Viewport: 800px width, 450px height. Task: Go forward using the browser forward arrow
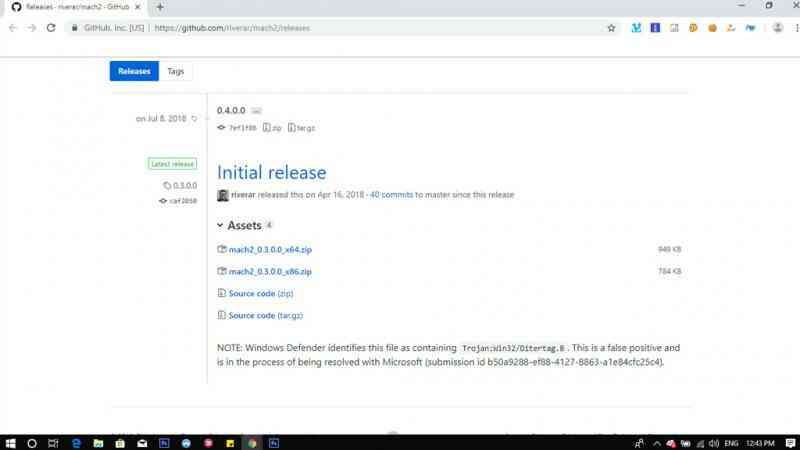coord(32,28)
